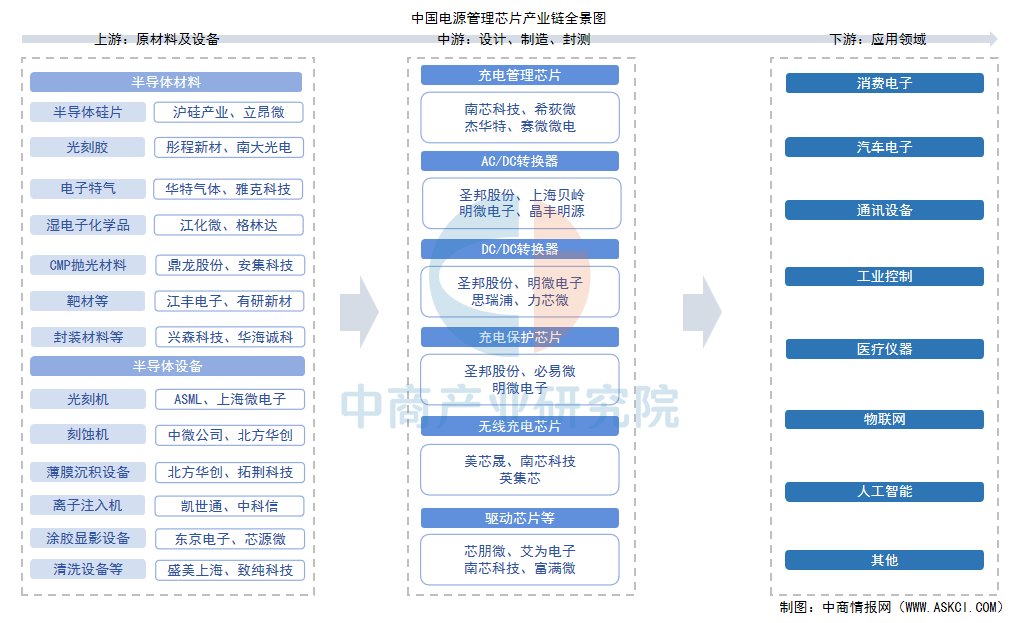Click the title "中国电源管理芯片产业链全景图"
1020x623 pixels.
[x=509, y=18]
